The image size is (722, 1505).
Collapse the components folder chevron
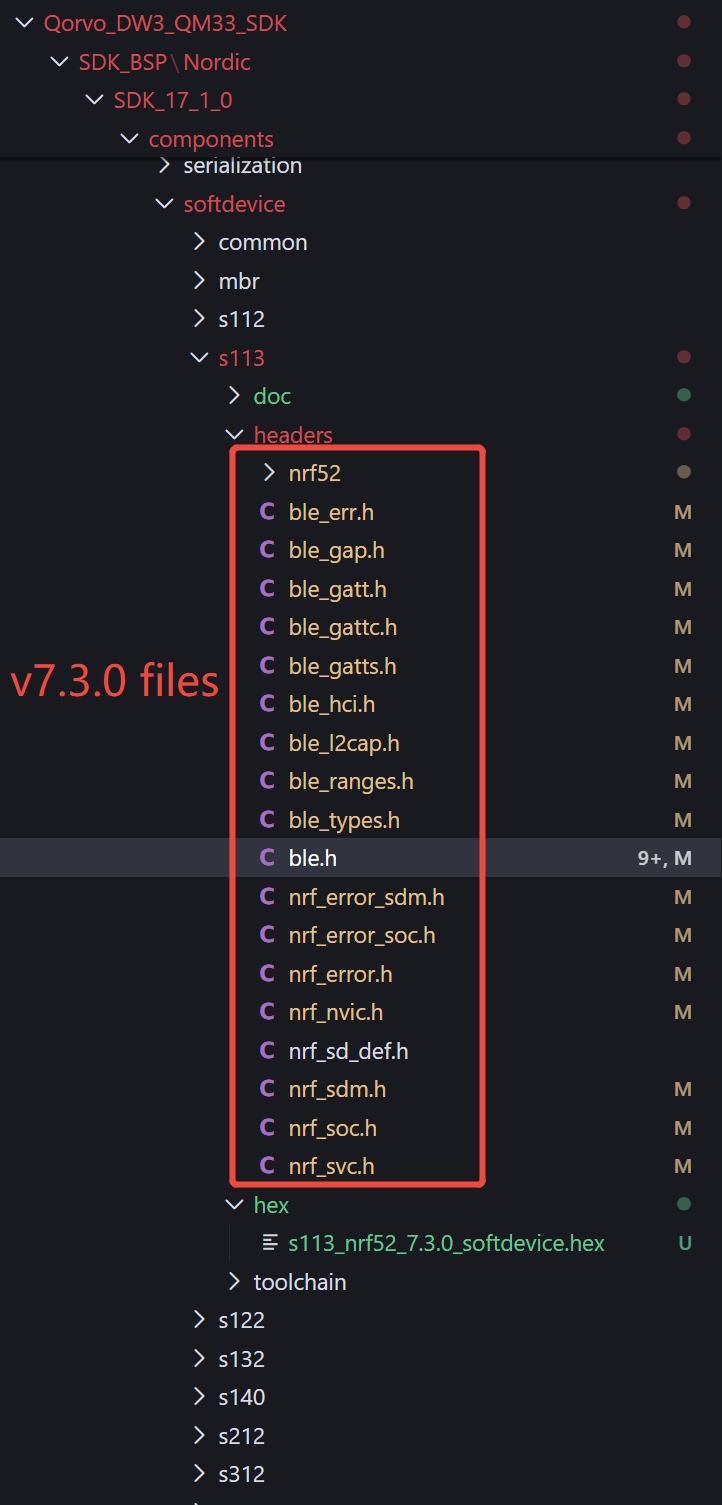(129, 139)
